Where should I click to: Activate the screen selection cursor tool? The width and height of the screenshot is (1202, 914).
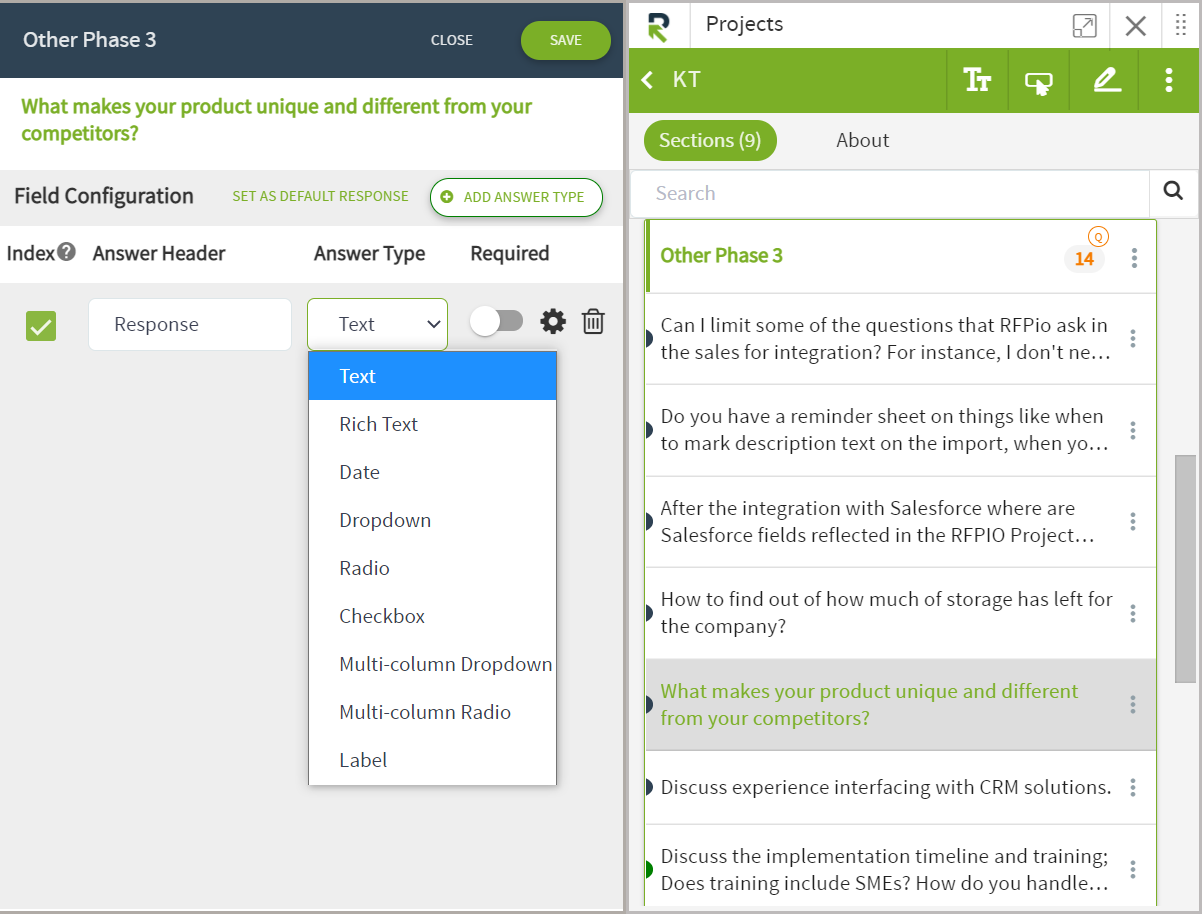(1038, 81)
